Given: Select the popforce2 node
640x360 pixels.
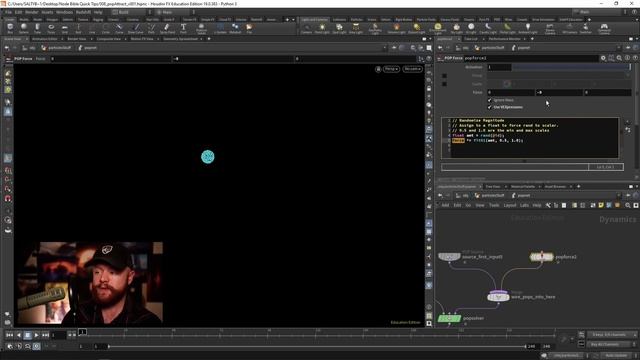Looking at the screenshot, I should [x=541, y=257].
